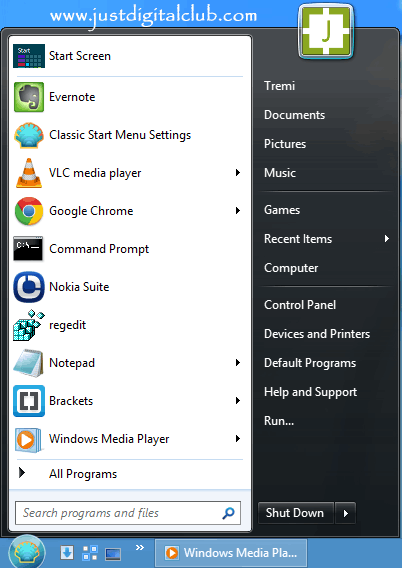
Task: Open shutdown options arrow next to Shut Down
Action: click(x=346, y=513)
